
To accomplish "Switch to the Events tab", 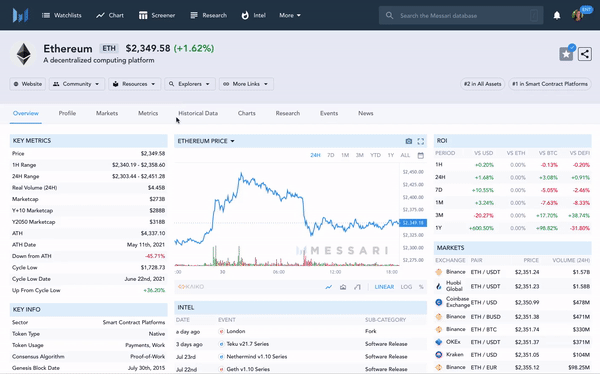I will [x=329, y=113].
